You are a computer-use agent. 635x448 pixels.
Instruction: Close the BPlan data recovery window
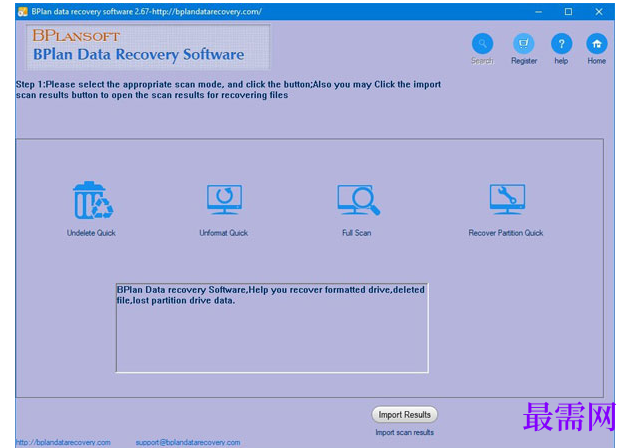599,12
